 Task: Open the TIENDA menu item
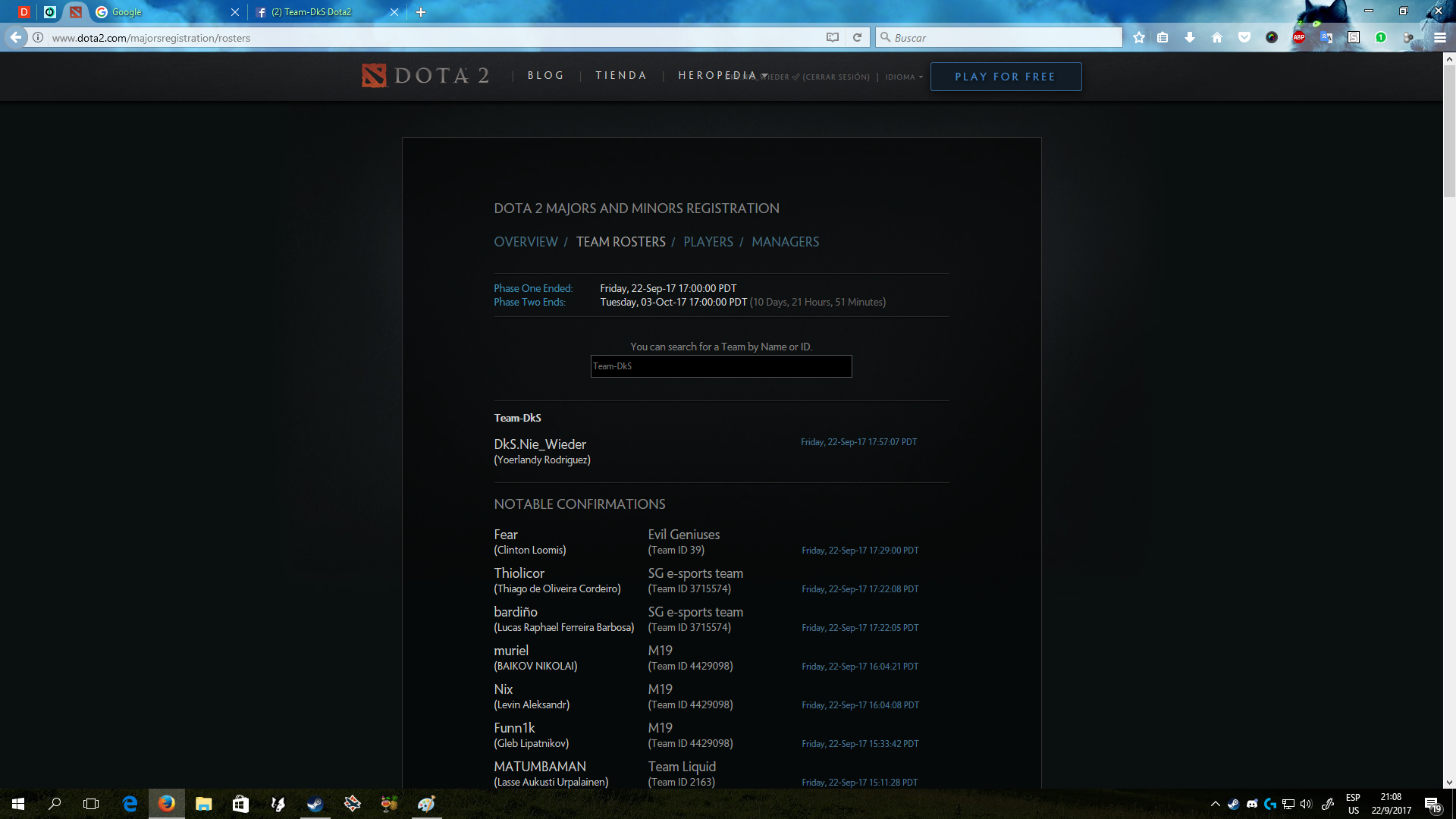pos(621,76)
